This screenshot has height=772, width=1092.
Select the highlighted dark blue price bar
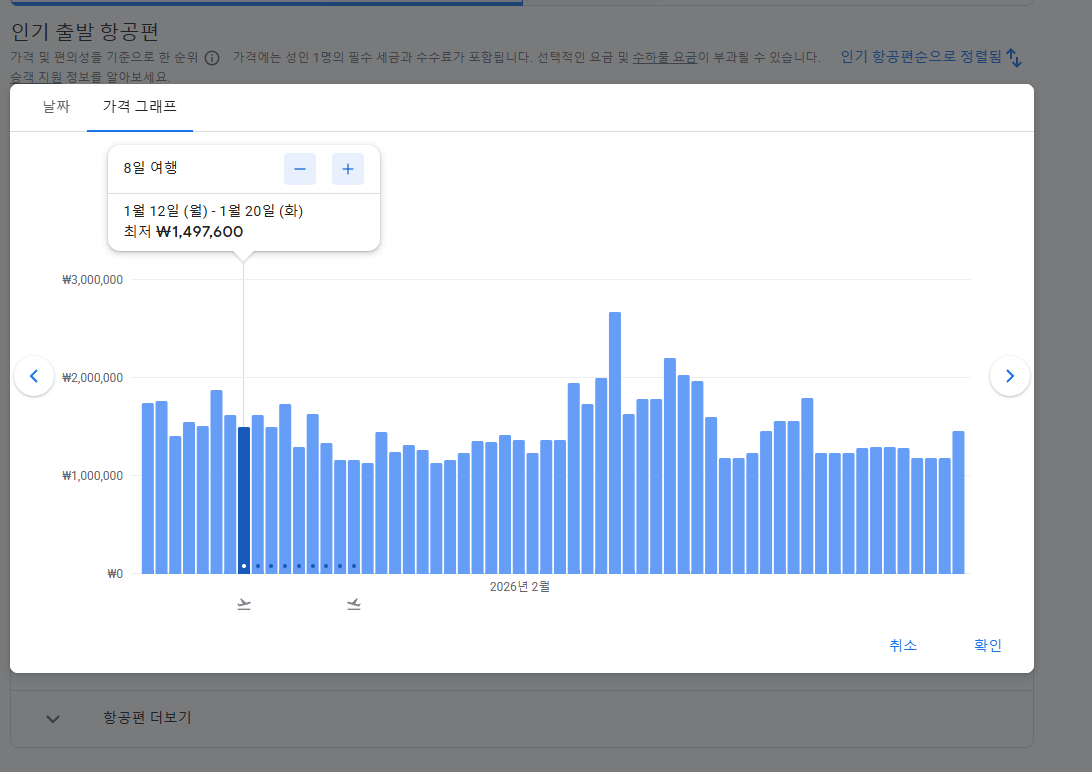[x=244, y=501]
